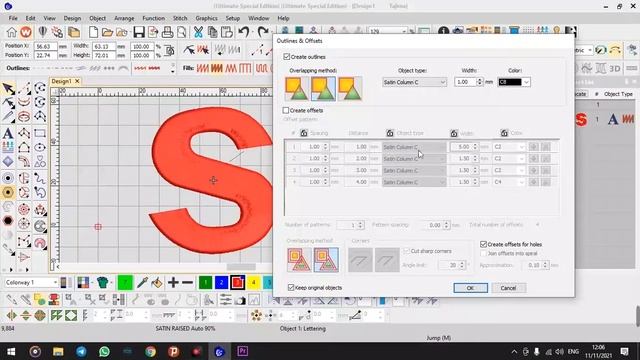The height and width of the screenshot is (360, 640).
Task: Click the Cancel button
Action: pyautogui.click(x=509, y=288)
